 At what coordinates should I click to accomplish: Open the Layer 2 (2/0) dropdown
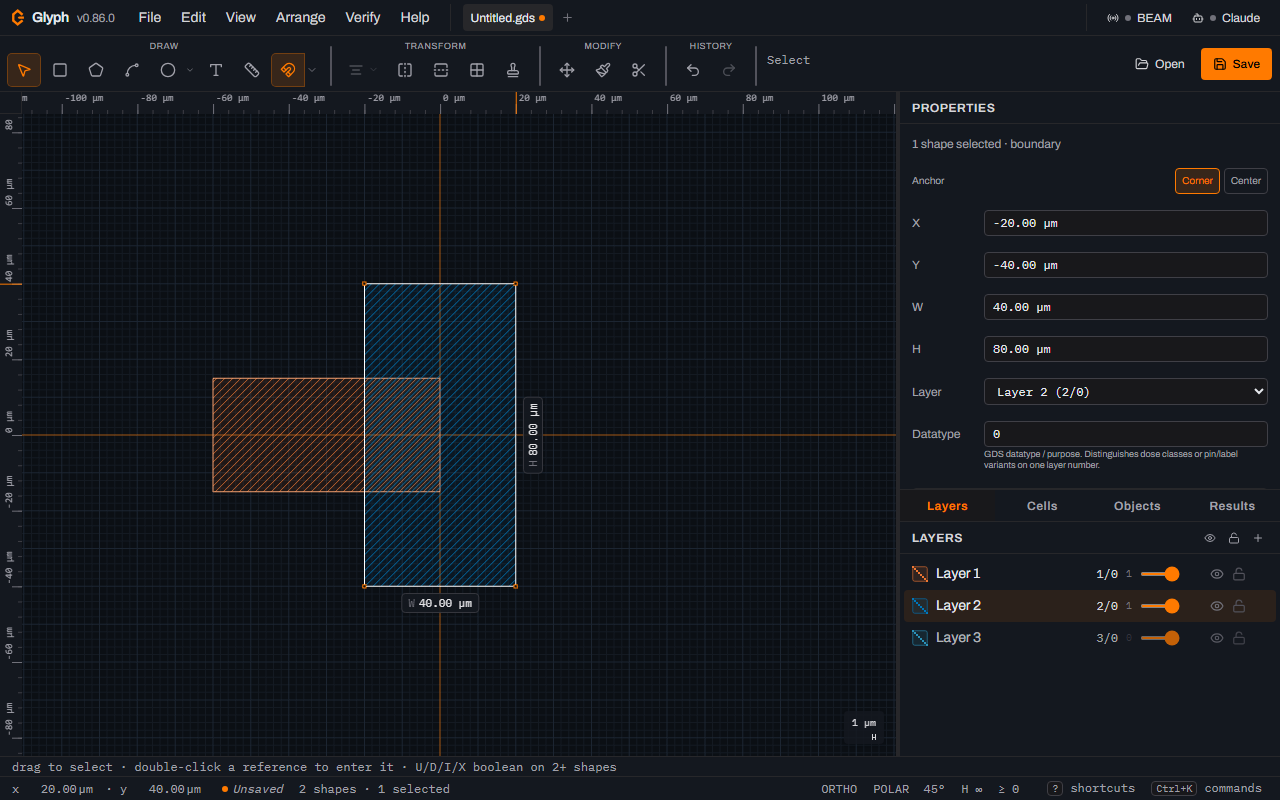(1126, 392)
